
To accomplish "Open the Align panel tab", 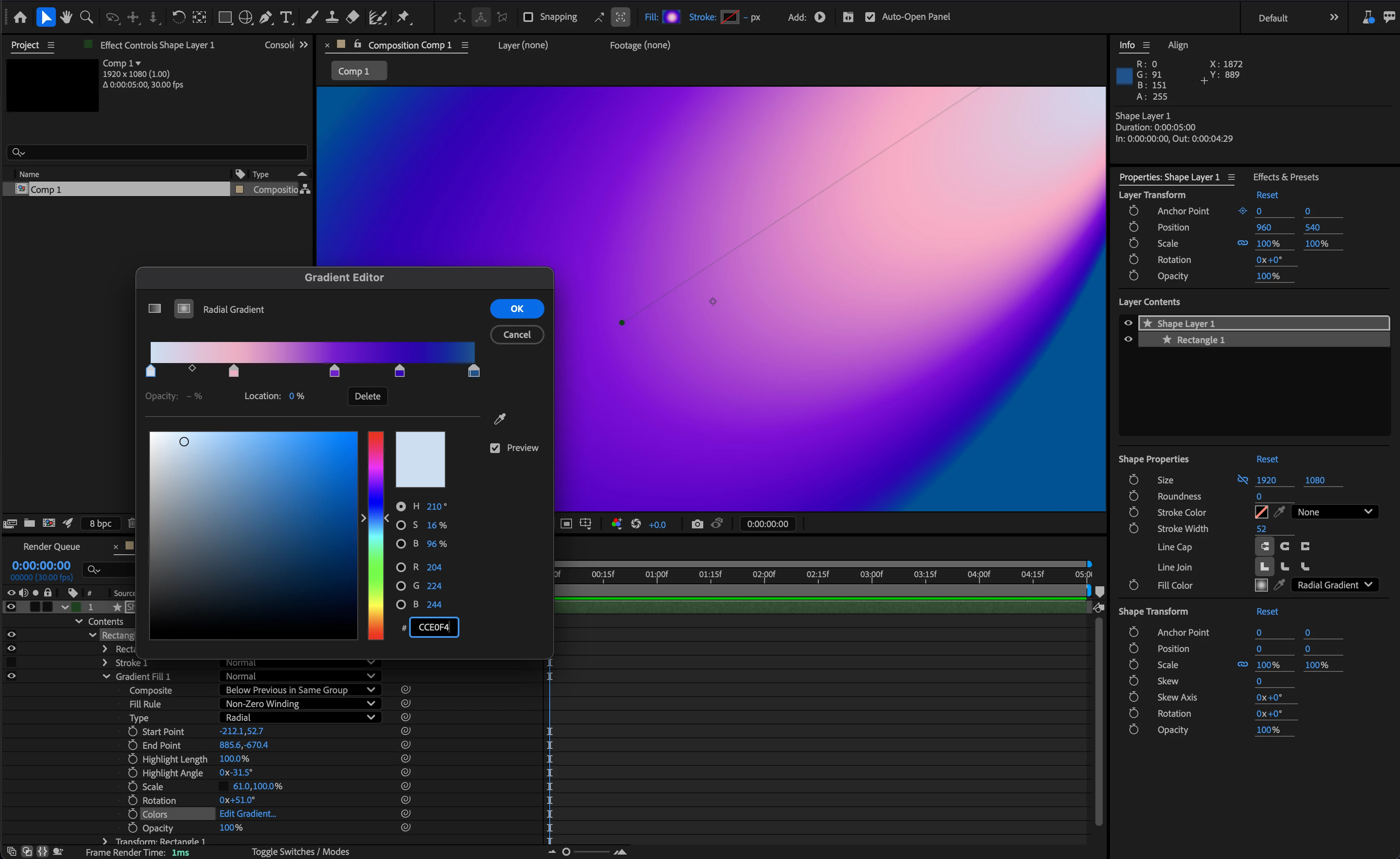I will point(1177,45).
